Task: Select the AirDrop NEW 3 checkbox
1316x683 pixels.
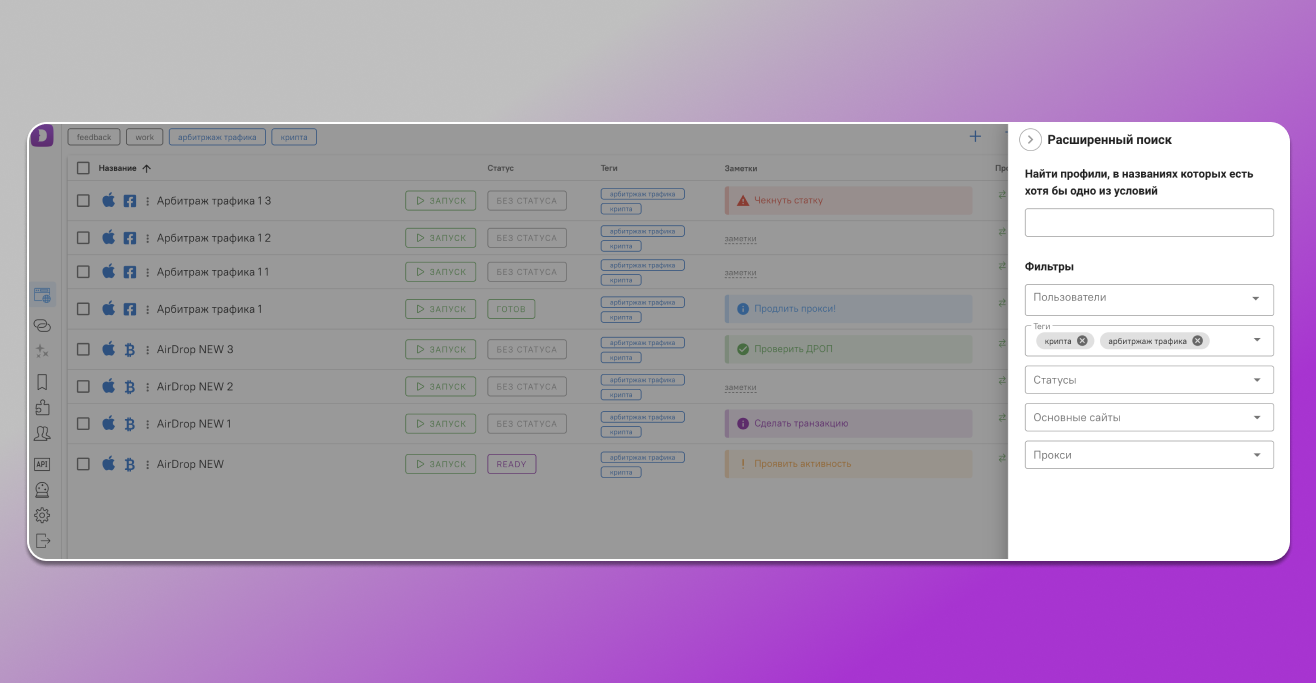Action: pos(84,350)
